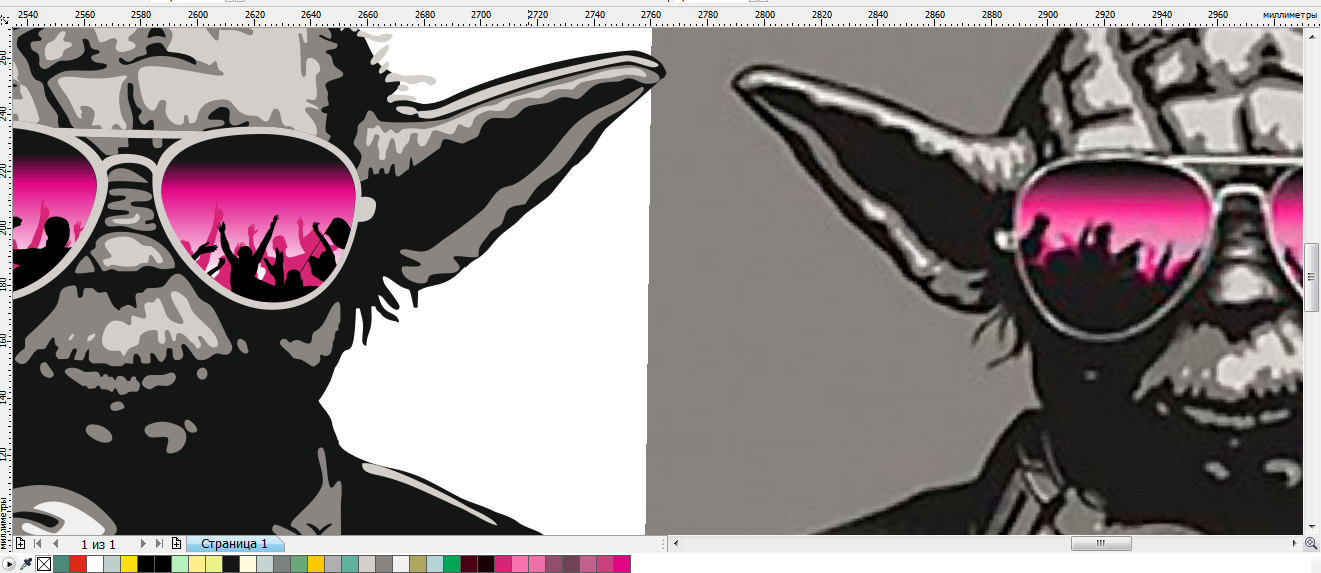
Task: Select the no-fill crossed swatch
Action: (44, 565)
